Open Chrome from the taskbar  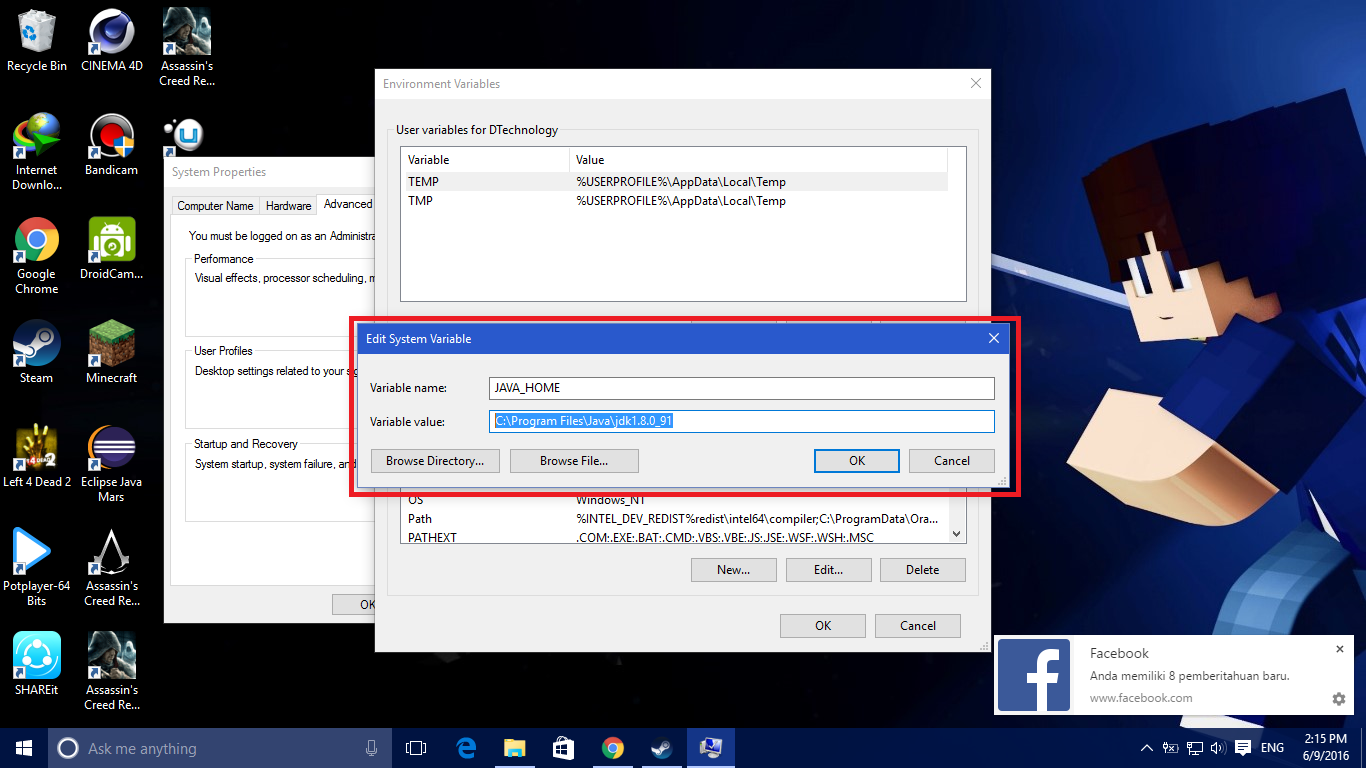613,748
